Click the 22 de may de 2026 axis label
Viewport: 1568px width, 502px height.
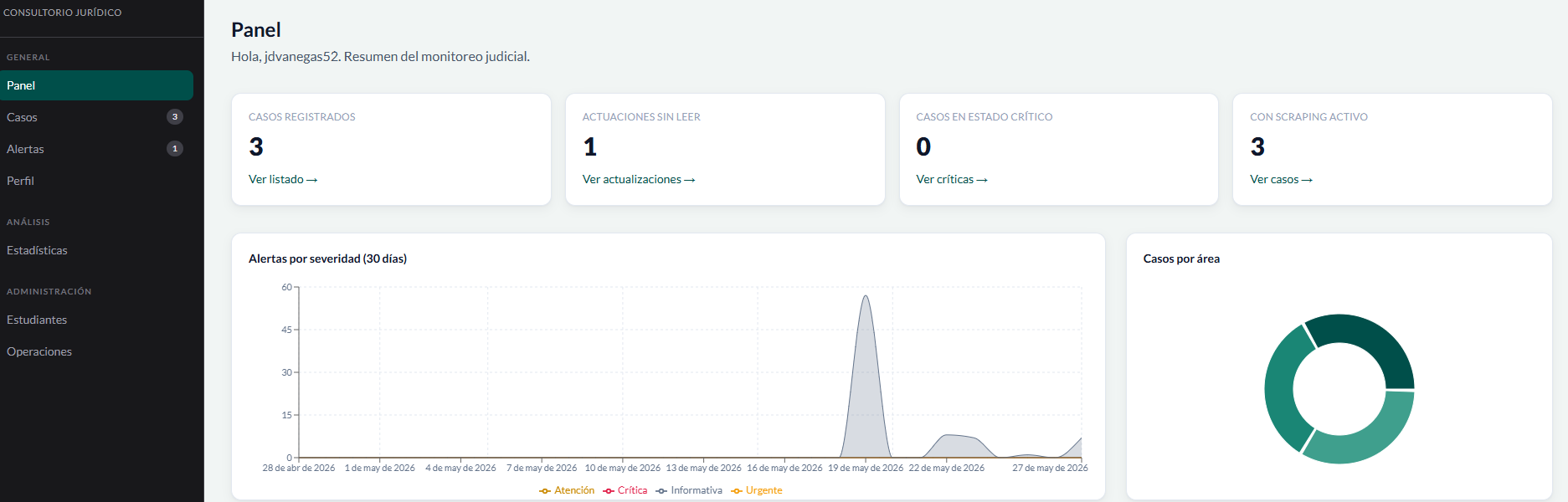pyautogui.click(x=947, y=468)
